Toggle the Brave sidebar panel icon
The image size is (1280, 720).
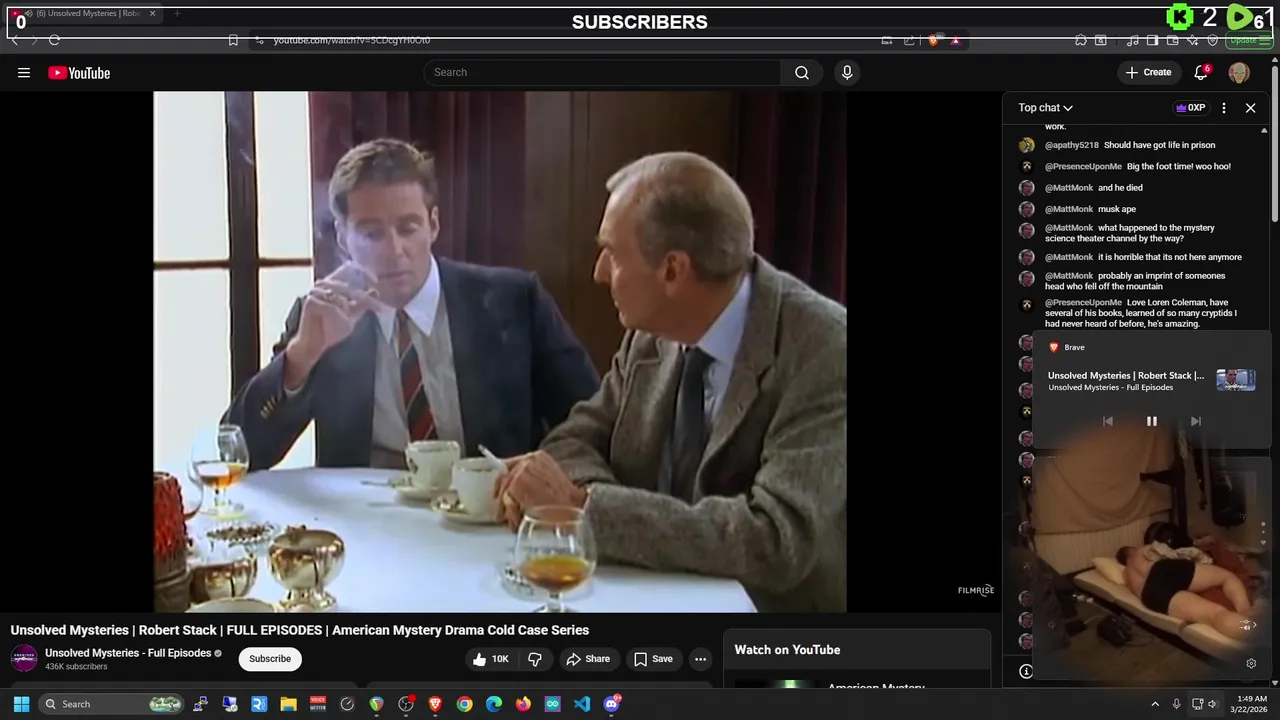(x=1152, y=40)
